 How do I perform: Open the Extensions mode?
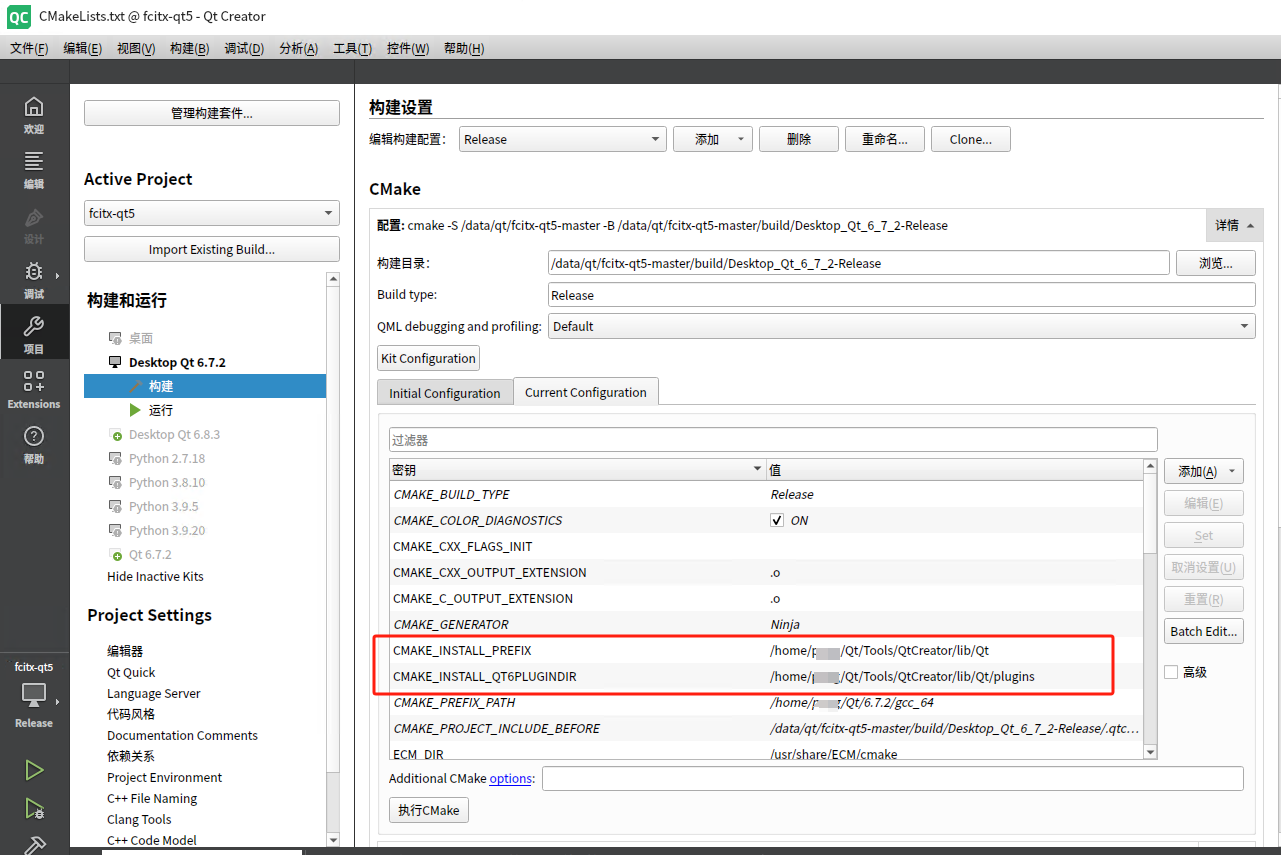click(34, 390)
